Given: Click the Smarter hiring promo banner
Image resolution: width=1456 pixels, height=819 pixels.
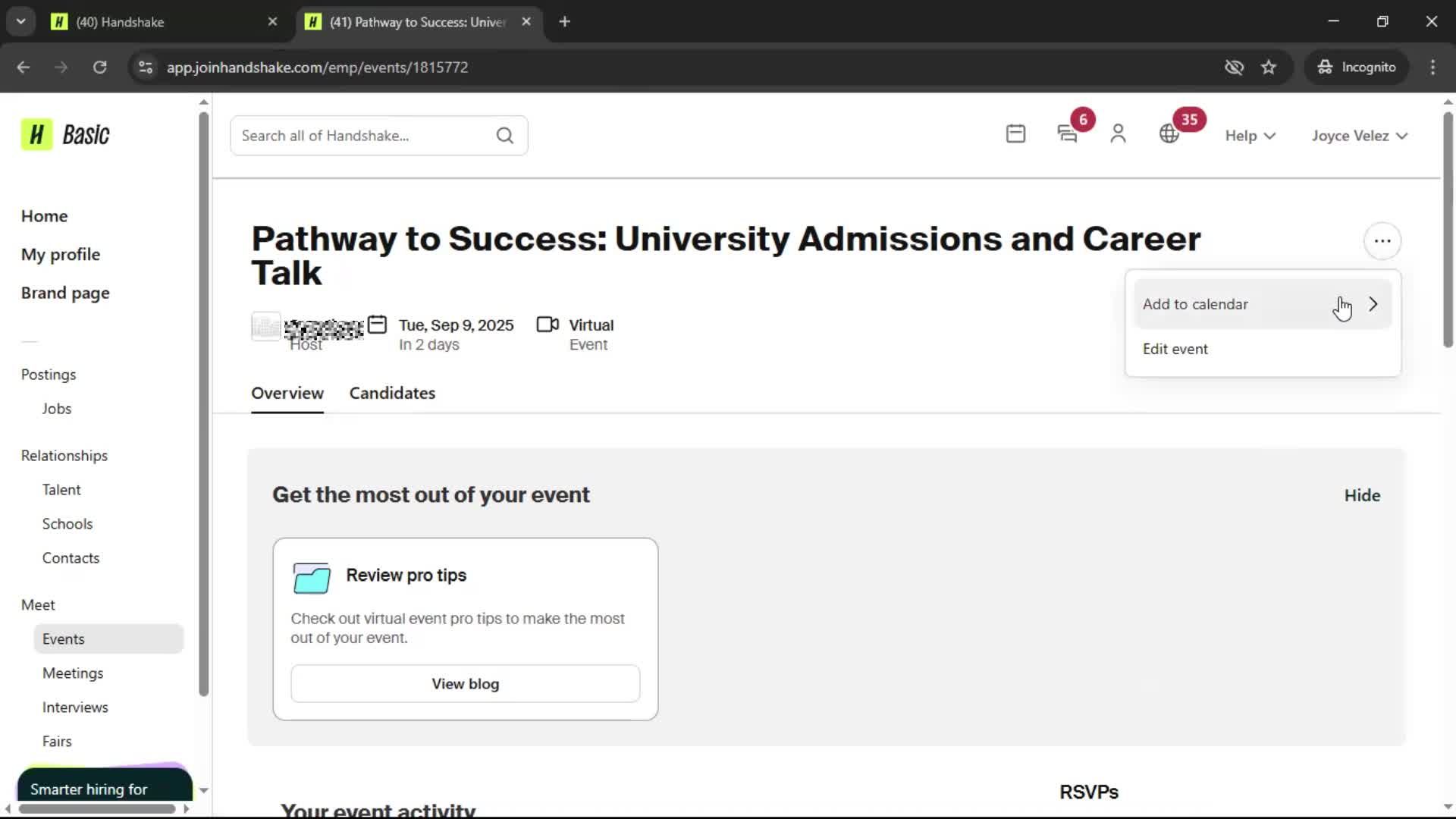Looking at the screenshot, I should click(105, 783).
